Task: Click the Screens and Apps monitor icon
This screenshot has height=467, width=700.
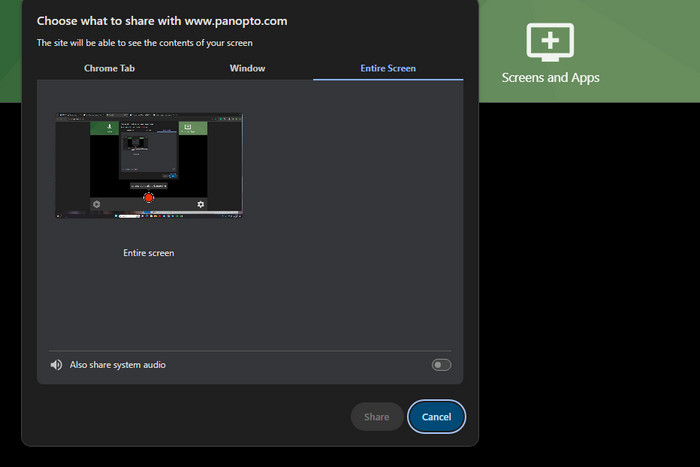Action: click(x=550, y=42)
